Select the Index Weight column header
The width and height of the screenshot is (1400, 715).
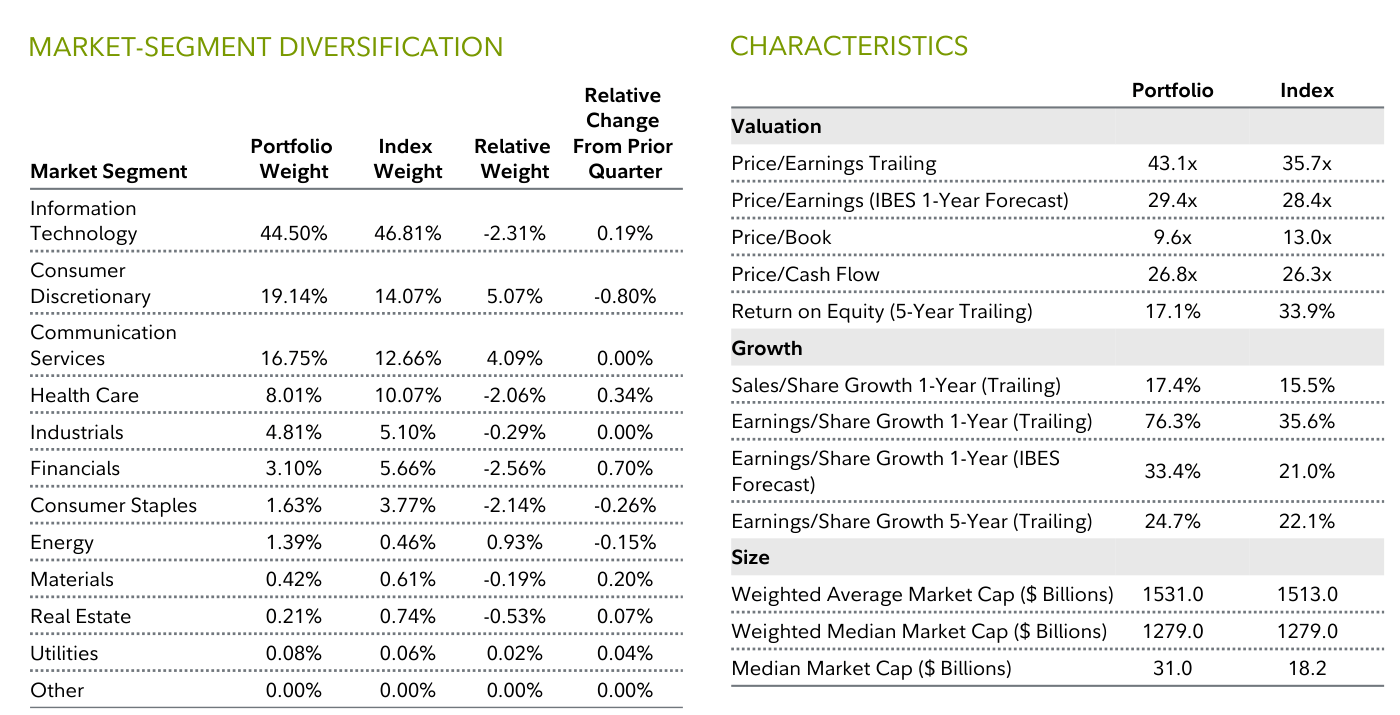[x=407, y=159]
